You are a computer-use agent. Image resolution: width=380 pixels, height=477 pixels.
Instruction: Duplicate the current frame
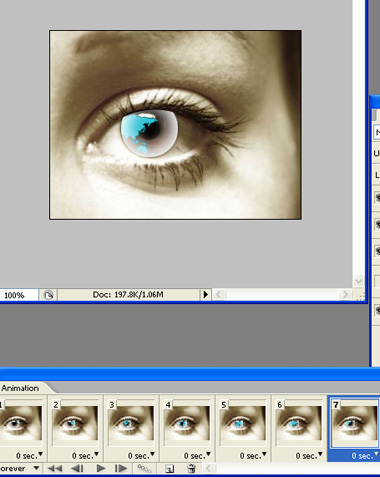[x=170, y=469]
